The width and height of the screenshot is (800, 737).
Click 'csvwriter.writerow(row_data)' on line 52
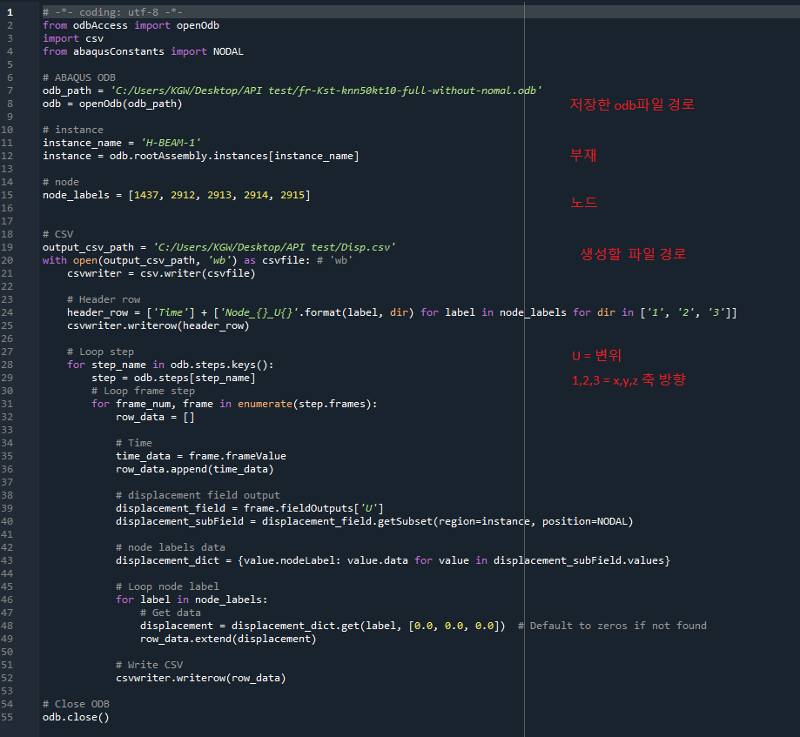point(201,678)
